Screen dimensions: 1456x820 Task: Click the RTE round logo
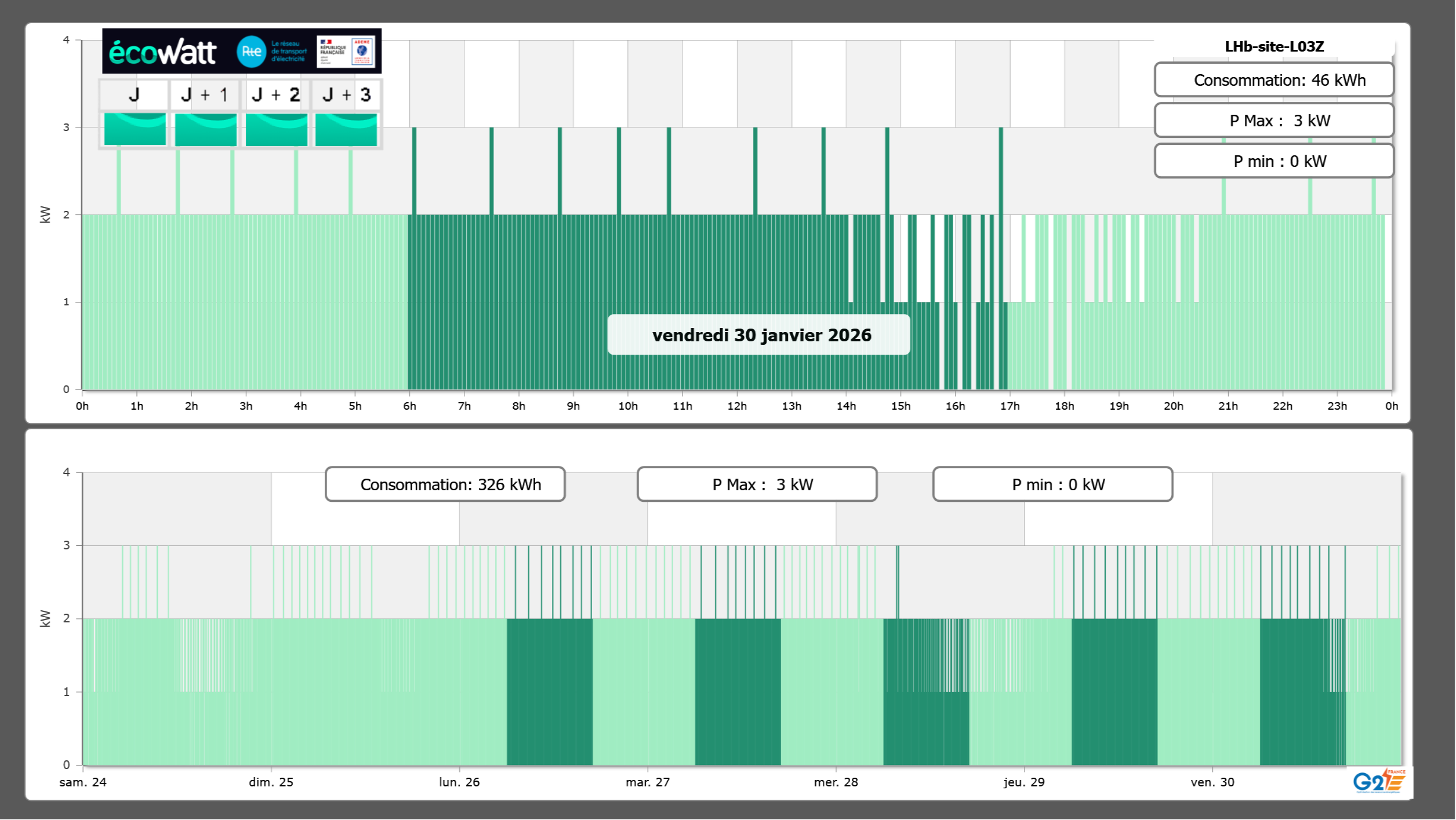251,52
